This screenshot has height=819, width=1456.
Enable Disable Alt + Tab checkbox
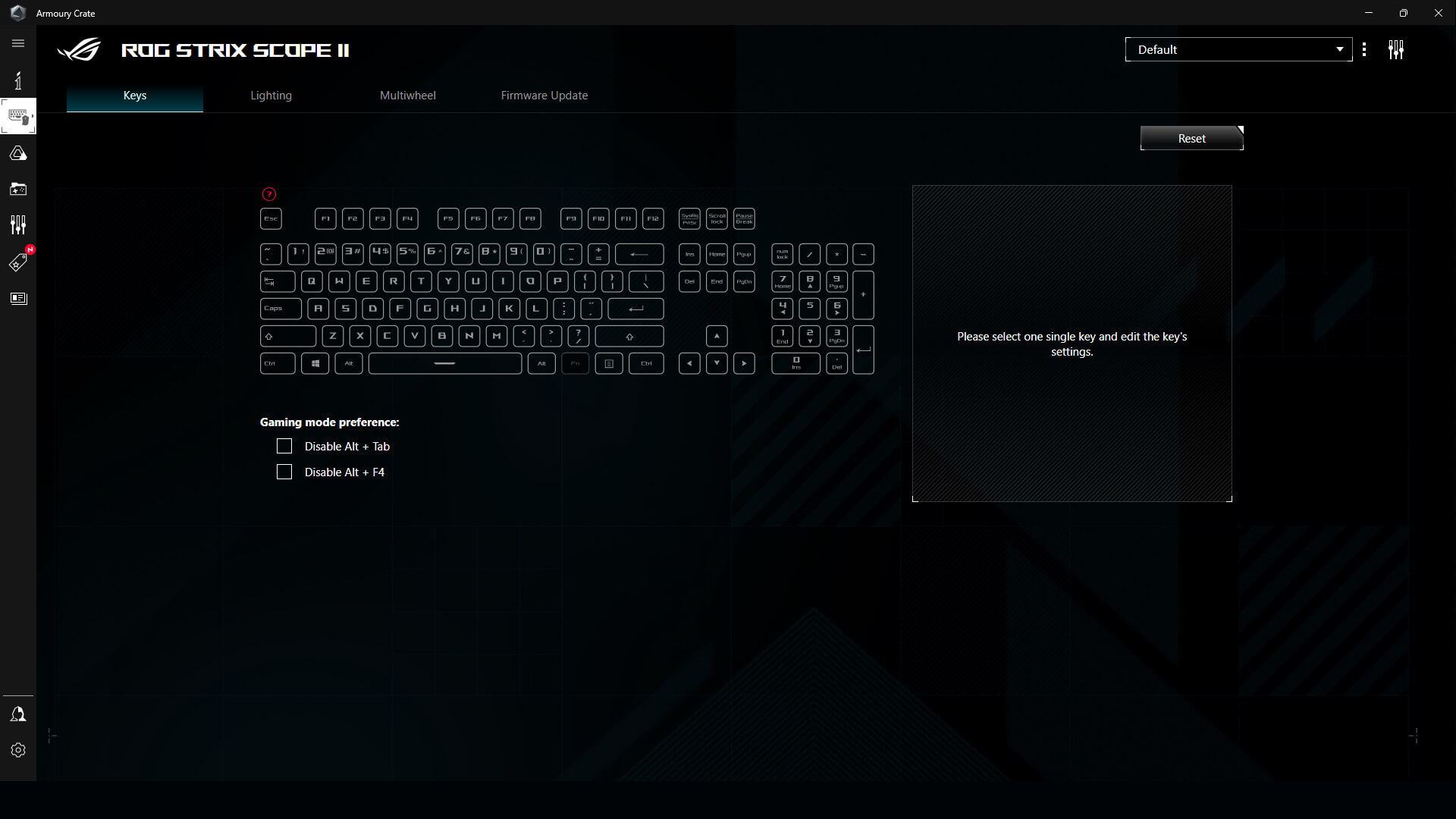tap(284, 446)
